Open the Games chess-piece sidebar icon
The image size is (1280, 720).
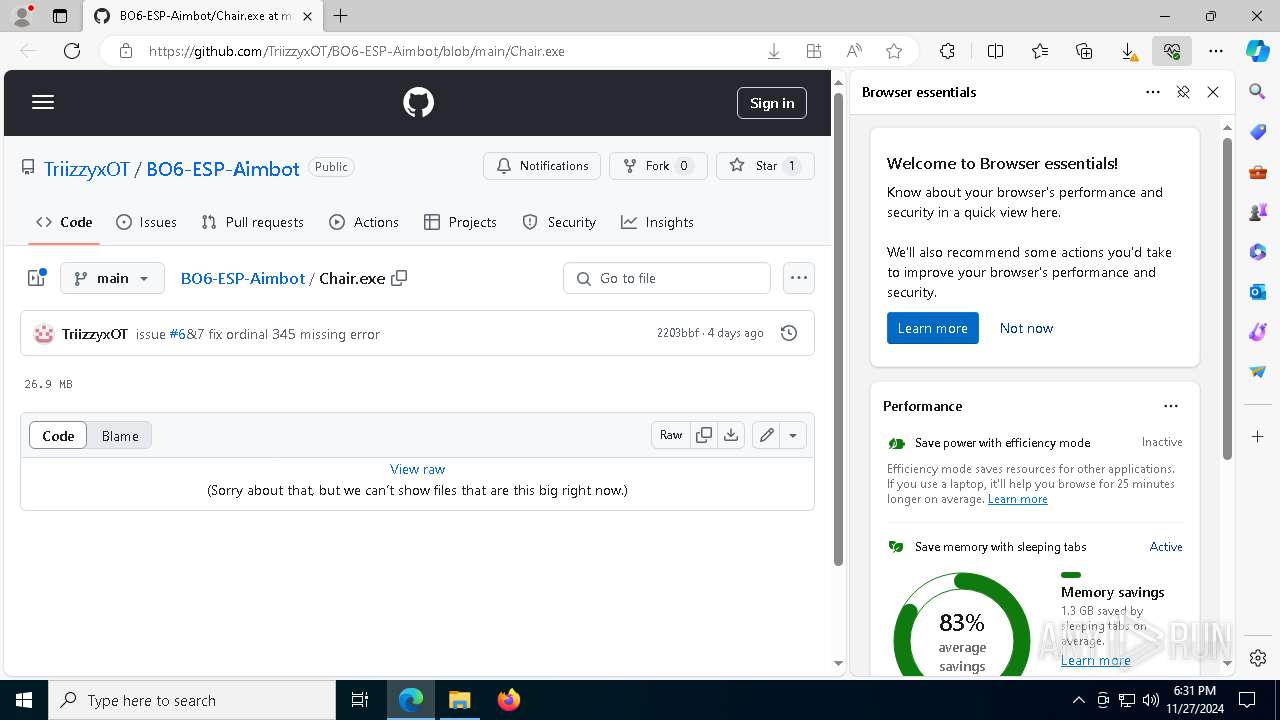coord(1258,212)
